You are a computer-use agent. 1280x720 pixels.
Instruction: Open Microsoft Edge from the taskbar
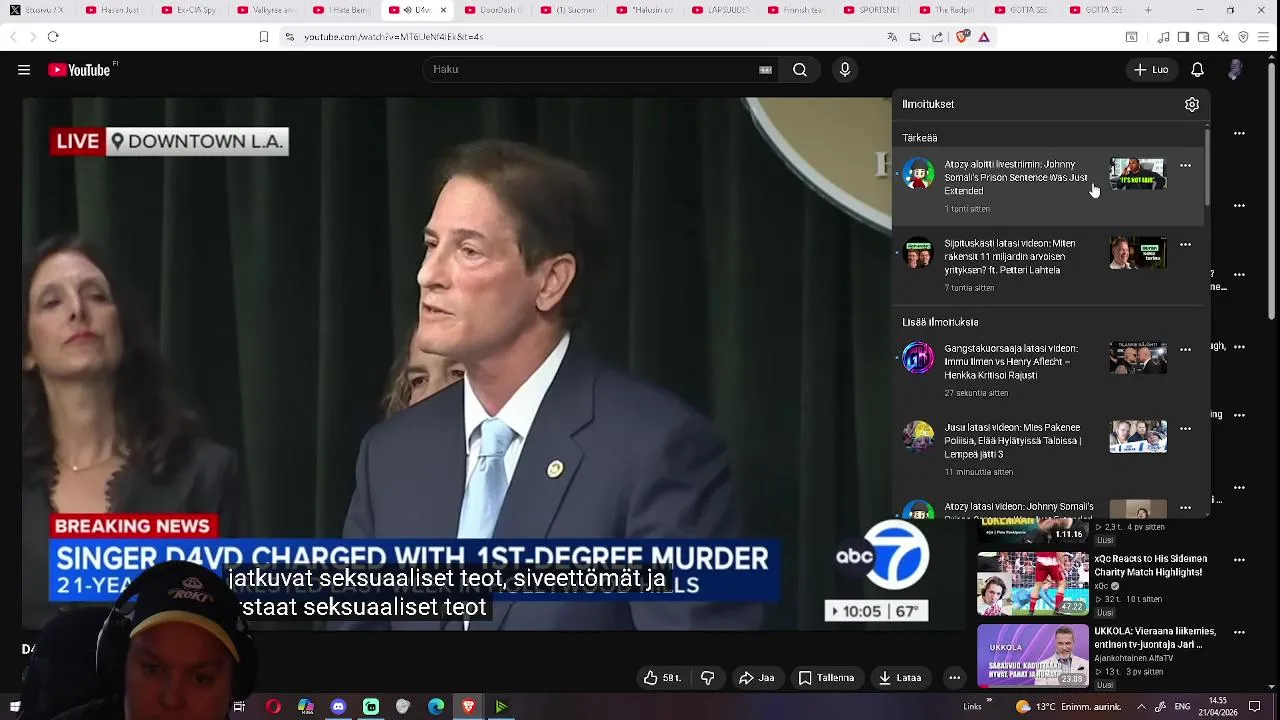(436, 707)
